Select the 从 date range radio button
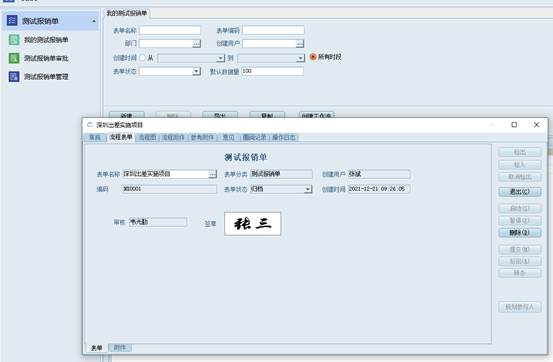Image resolution: width=553 pixels, height=362 pixels. point(142,58)
